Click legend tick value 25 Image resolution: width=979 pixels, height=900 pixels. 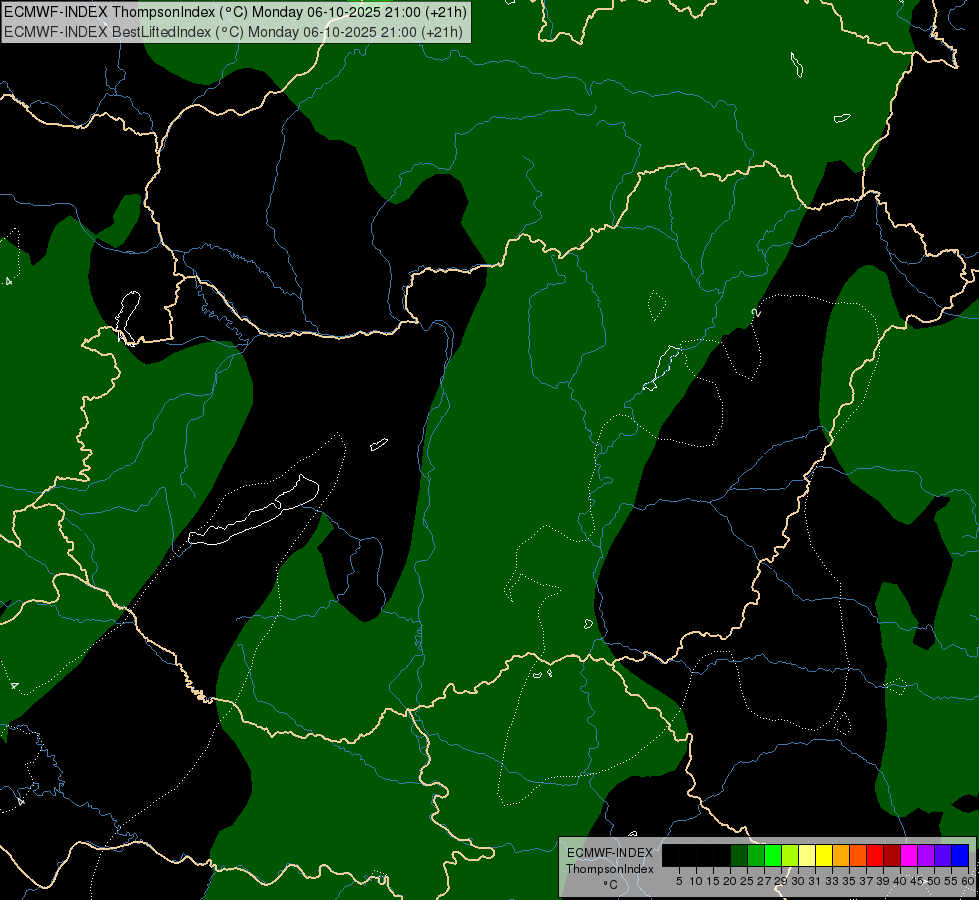pos(747,881)
